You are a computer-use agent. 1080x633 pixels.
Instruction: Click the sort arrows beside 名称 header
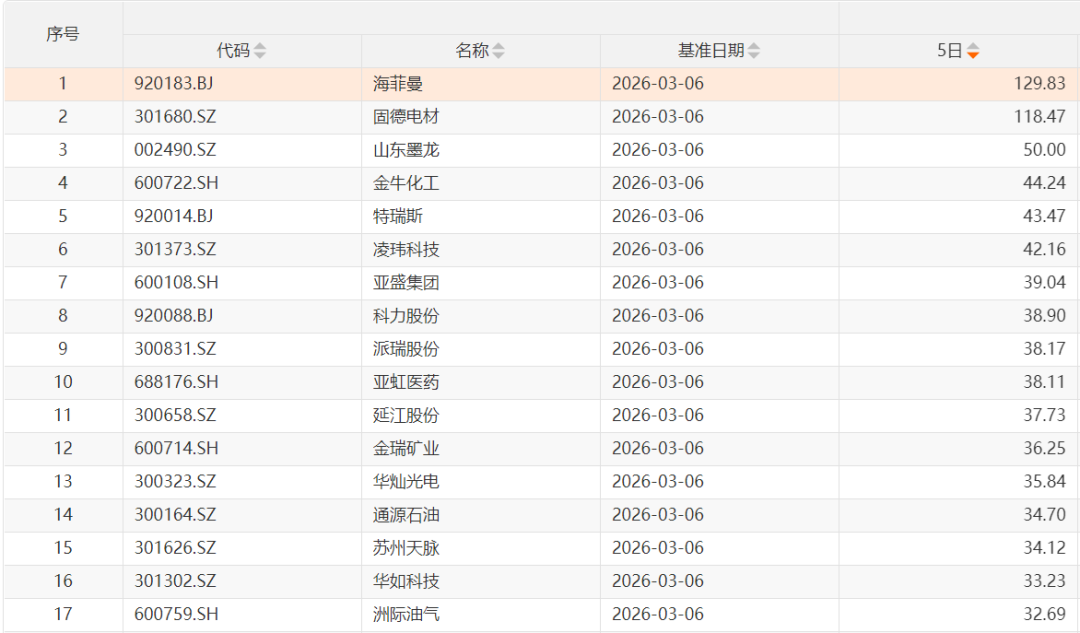point(499,51)
